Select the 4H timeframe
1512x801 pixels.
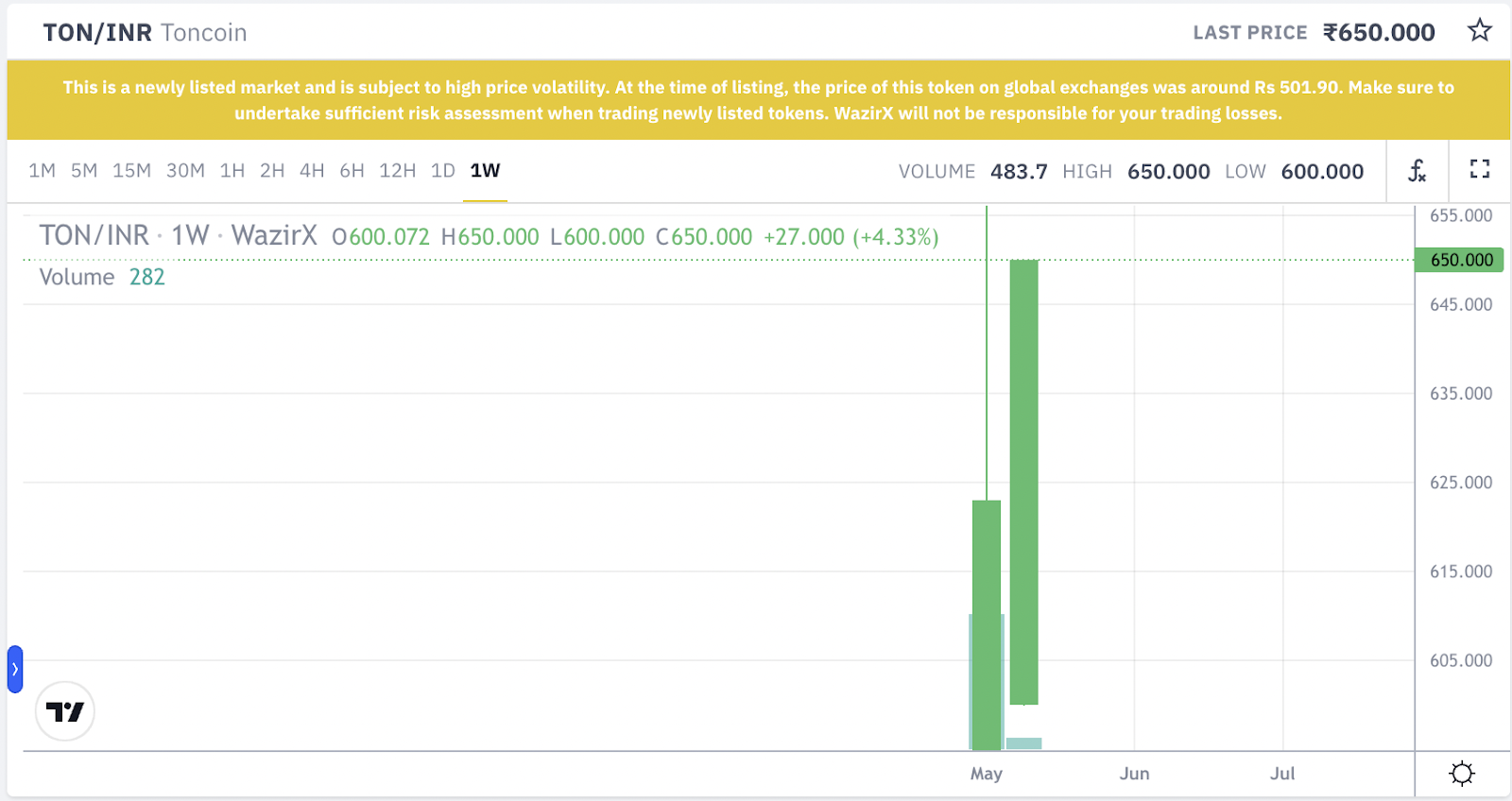[312, 171]
